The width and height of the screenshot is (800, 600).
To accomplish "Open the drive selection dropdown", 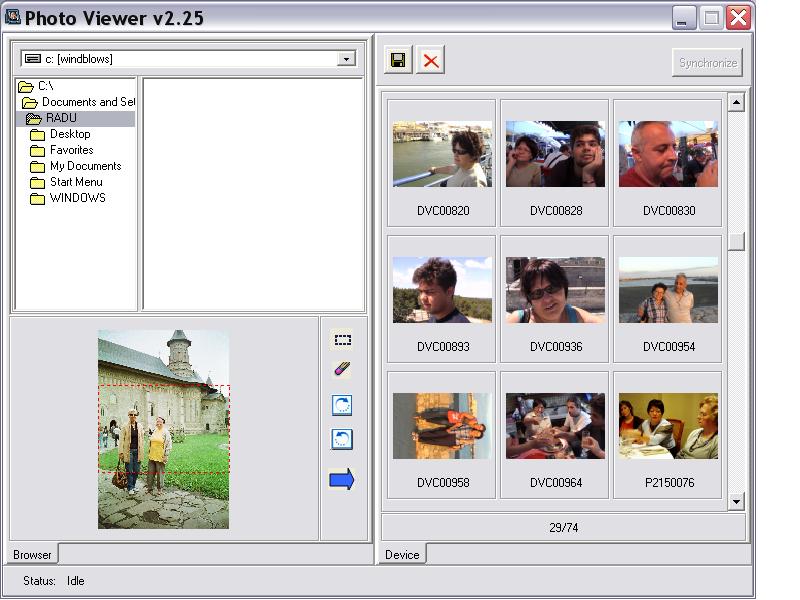I will coord(346,59).
